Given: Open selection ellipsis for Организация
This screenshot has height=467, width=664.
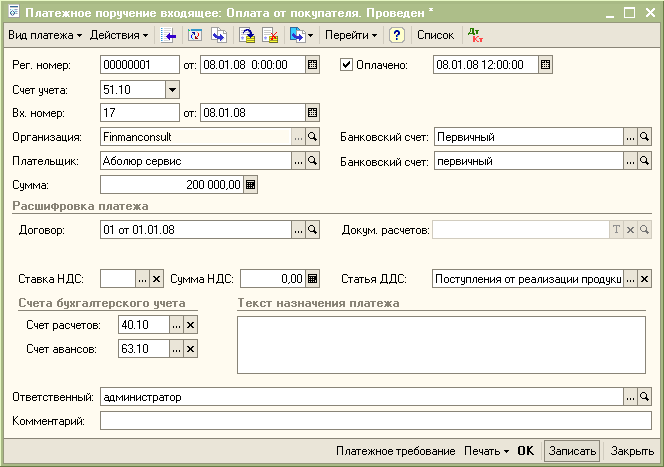Looking at the screenshot, I should pyautogui.click(x=299, y=137).
